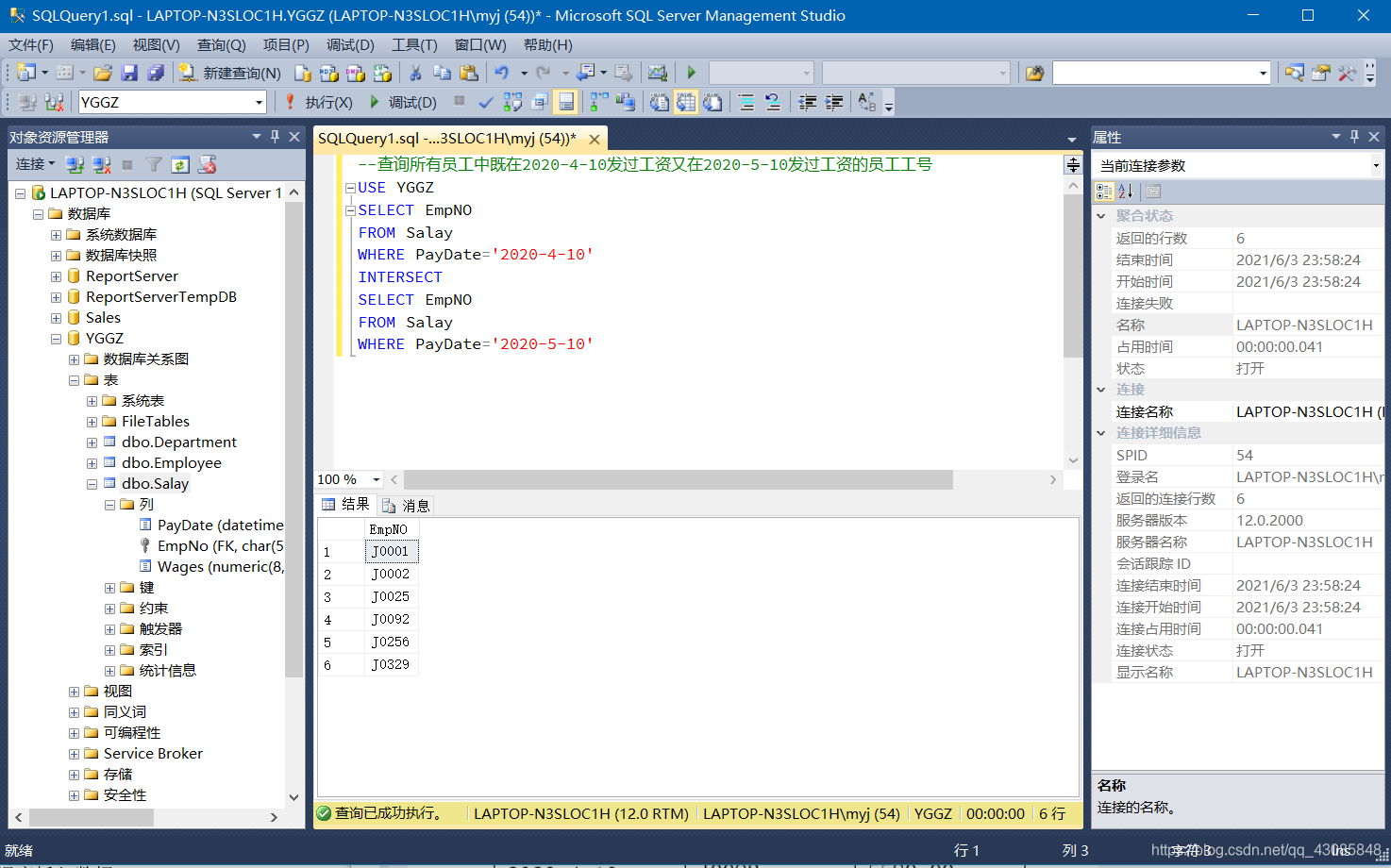The height and width of the screenshot is (868, 1391).
Task: Click 新建查询(N) button
Action: pos(230,73)
